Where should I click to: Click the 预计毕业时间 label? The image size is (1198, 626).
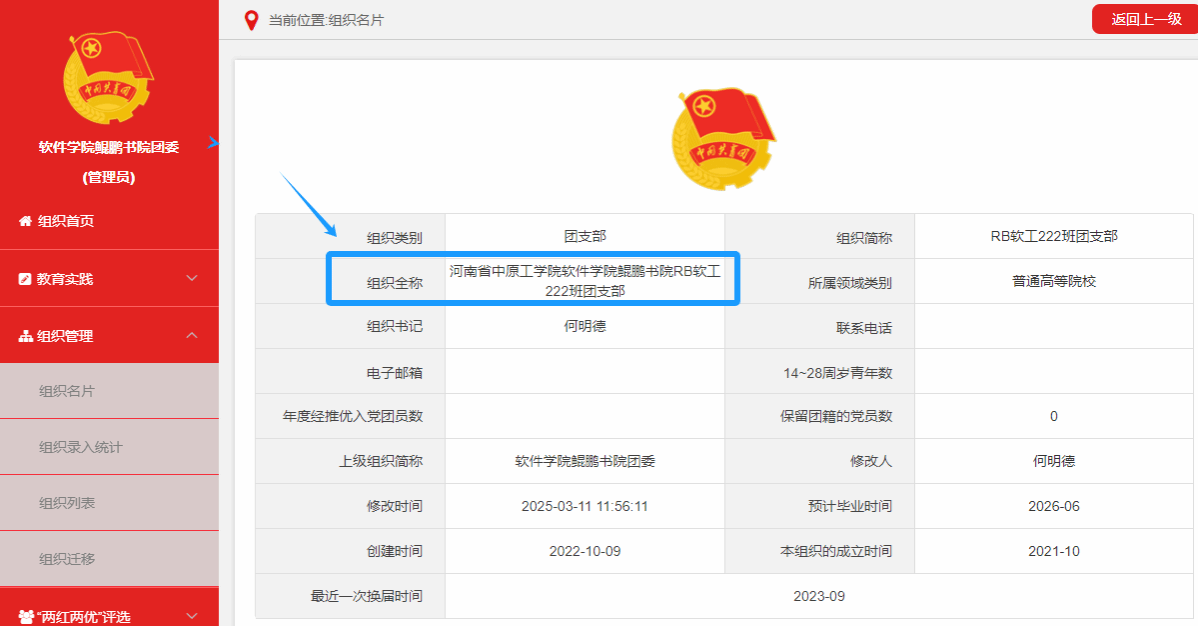tap(850, 506)
